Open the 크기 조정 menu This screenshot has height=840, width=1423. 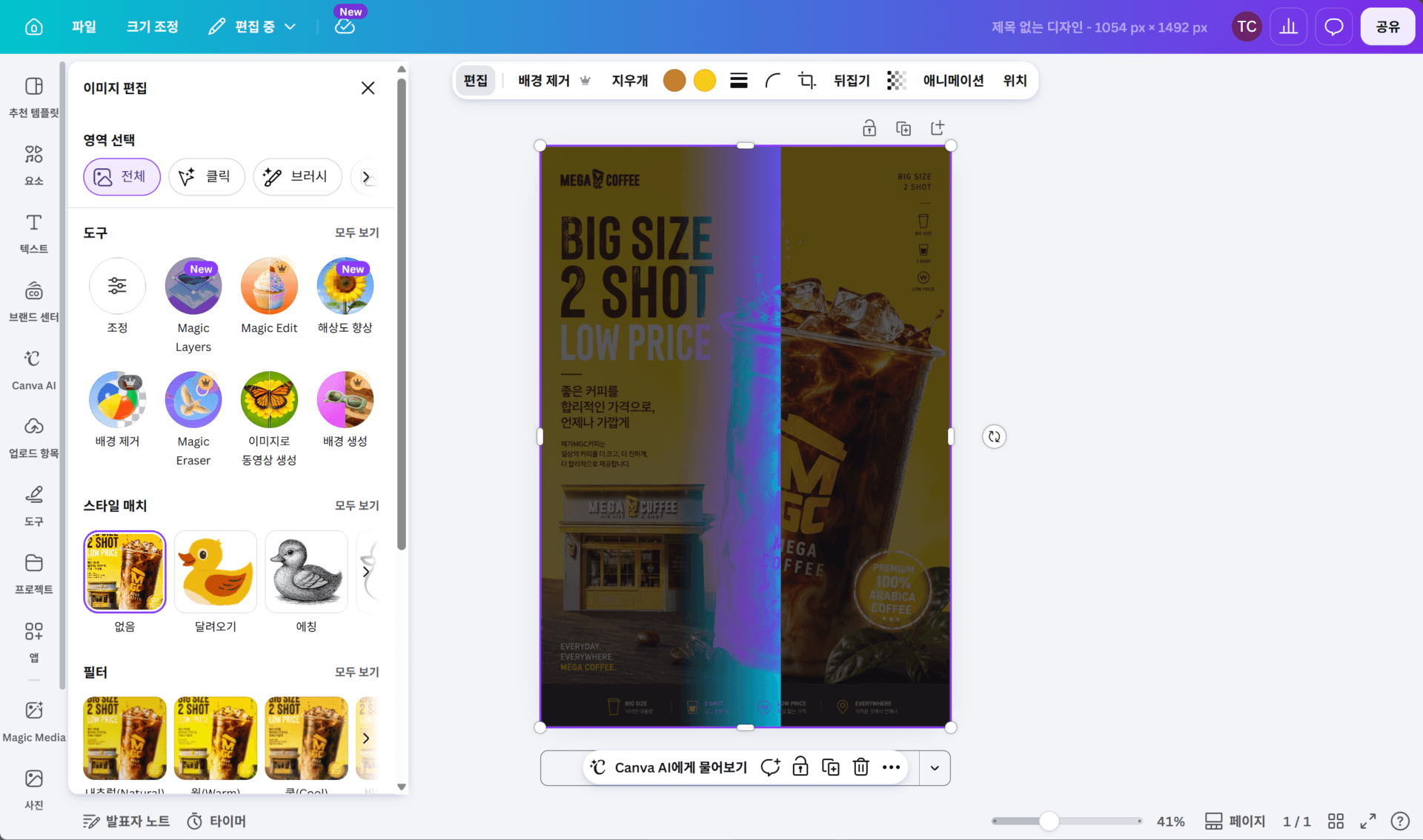152,27
